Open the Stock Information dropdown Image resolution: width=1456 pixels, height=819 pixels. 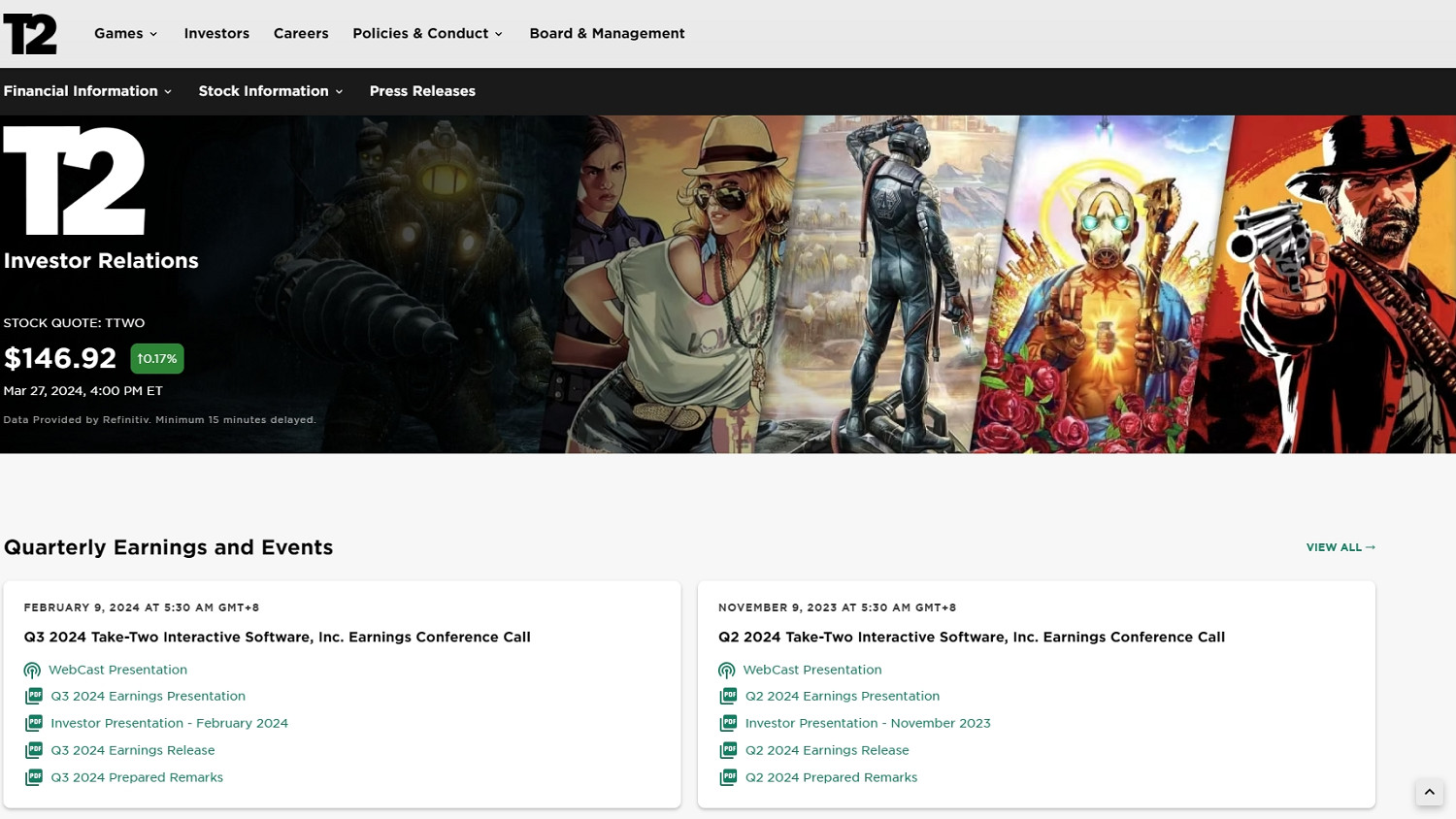tap(270, 91)
